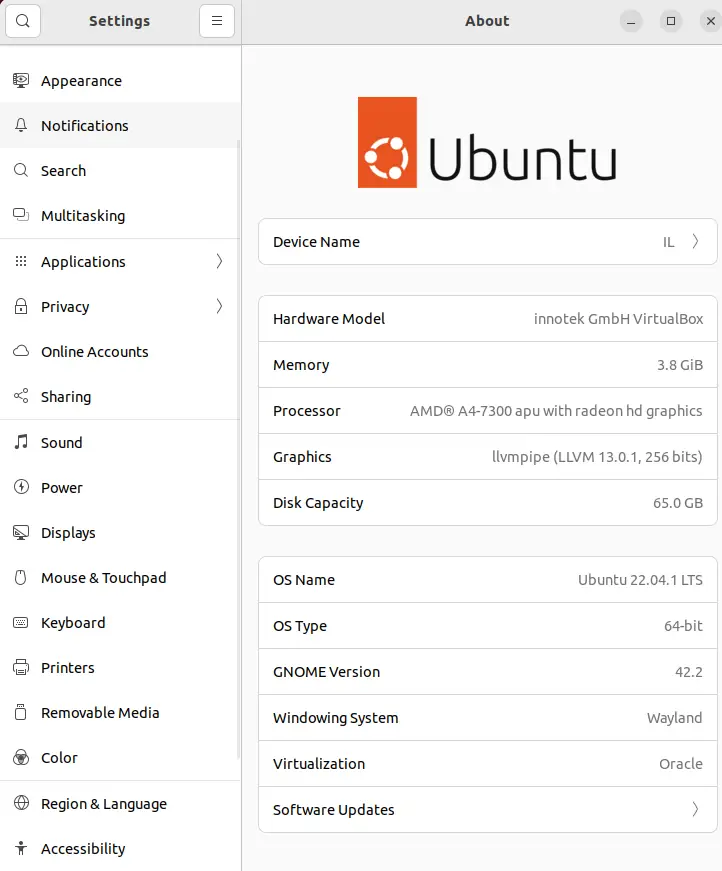Click the About window title
The height and width of the screenshot is (871, 722).
487,21
